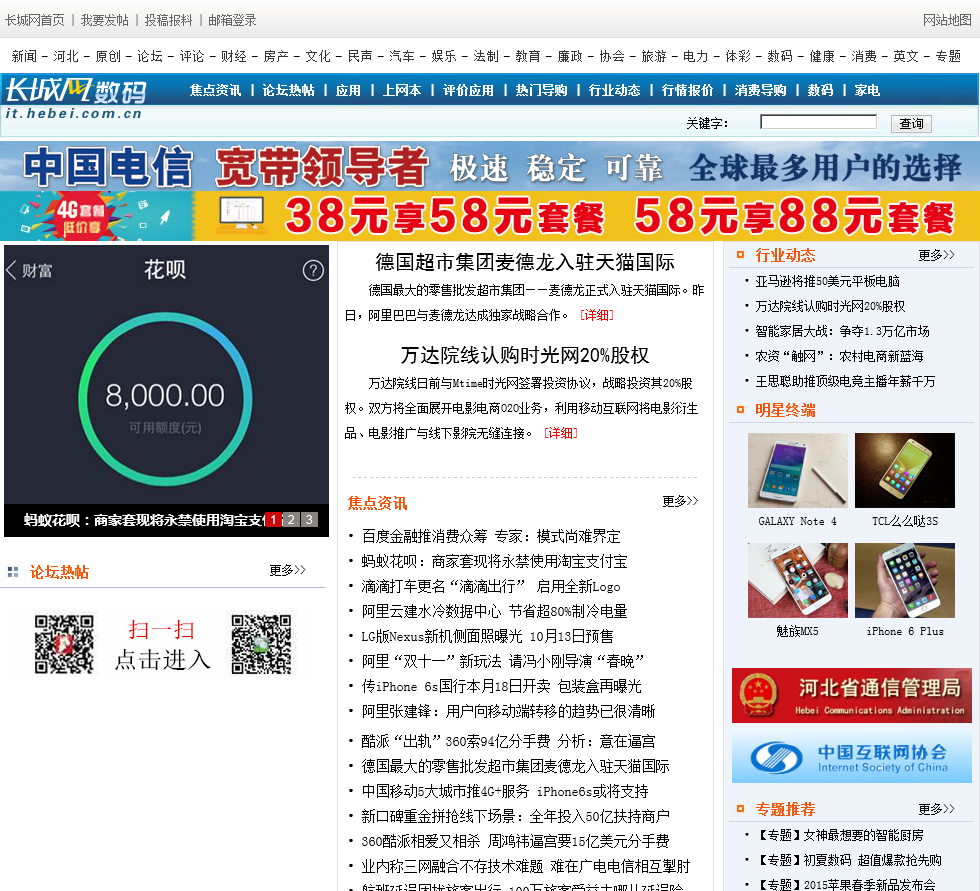980x891 pixels.
Task: Open 【专题】初夏数码 超值爆款抢先购
Action: pos(848,860)
